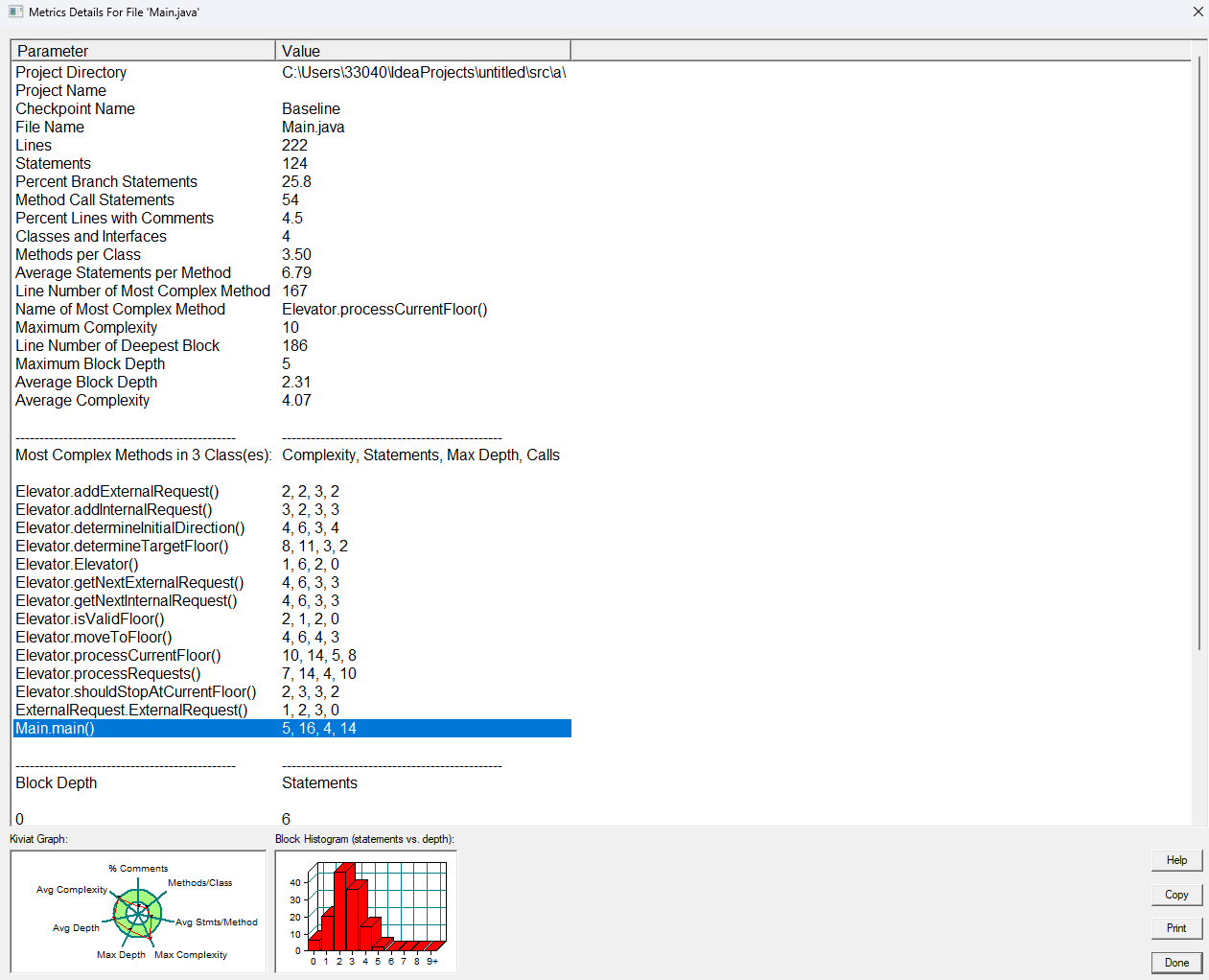Select the Elevator.processRequests() row
Screen dimensions: 1209x980
tap(292, 674)
